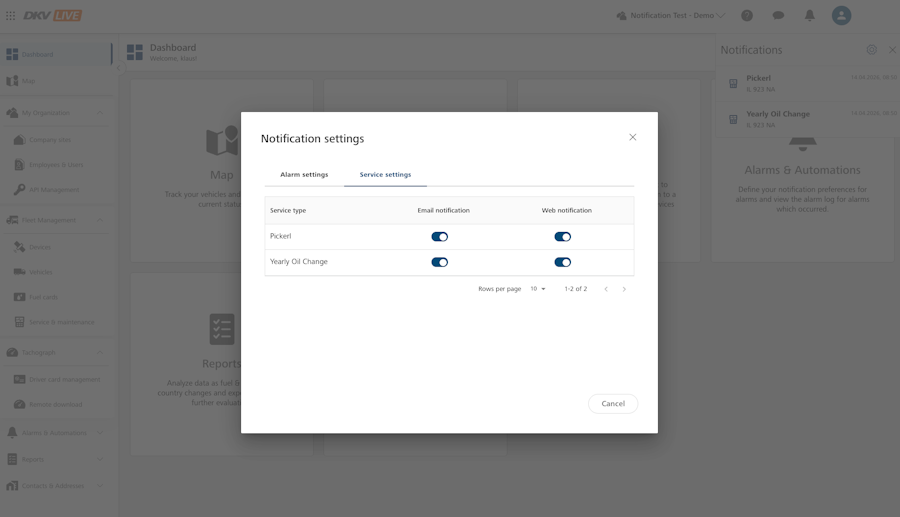
Task: Open the chat messages icon
Action: (778, 15)
